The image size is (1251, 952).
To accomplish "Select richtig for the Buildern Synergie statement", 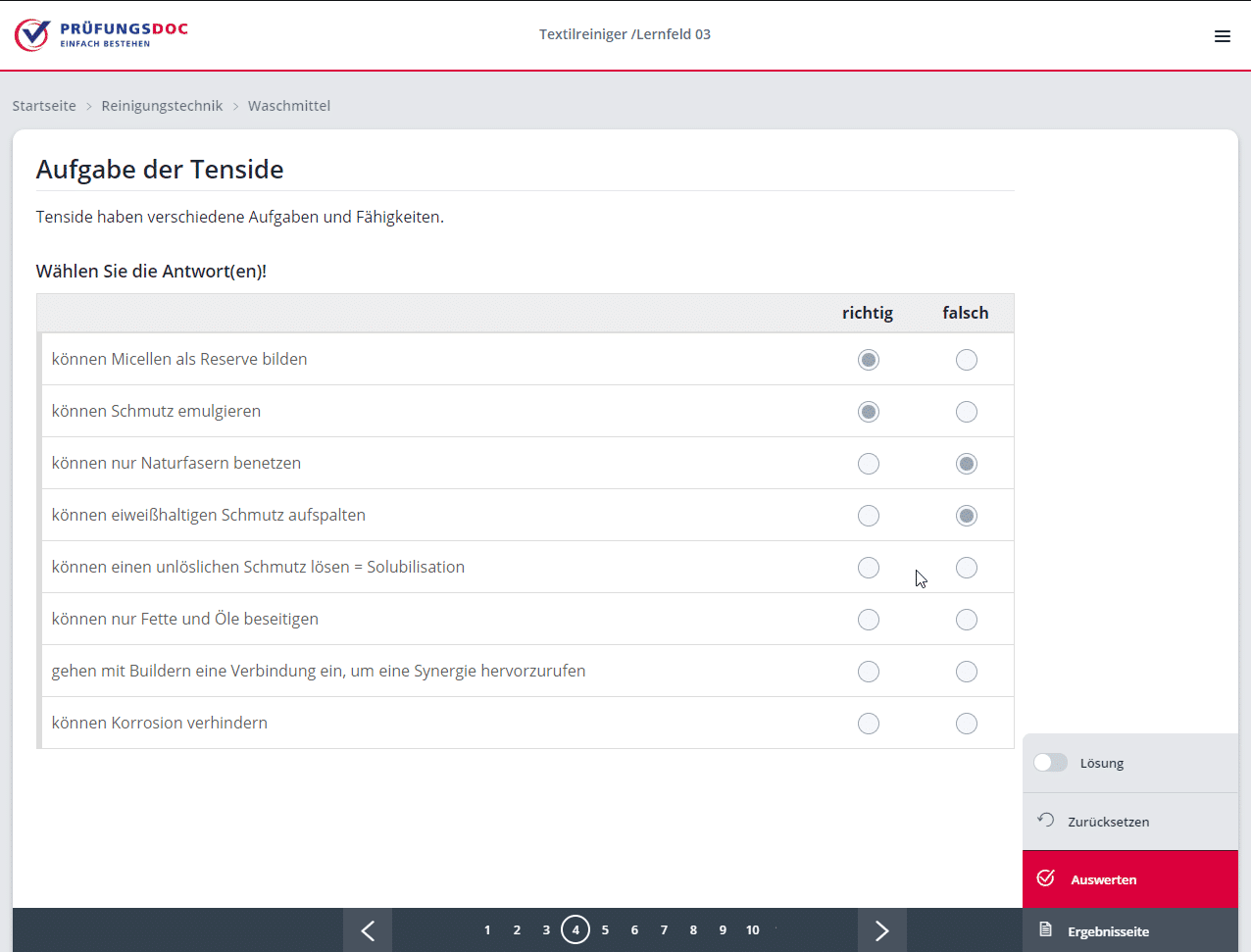I will pos(869,672).
